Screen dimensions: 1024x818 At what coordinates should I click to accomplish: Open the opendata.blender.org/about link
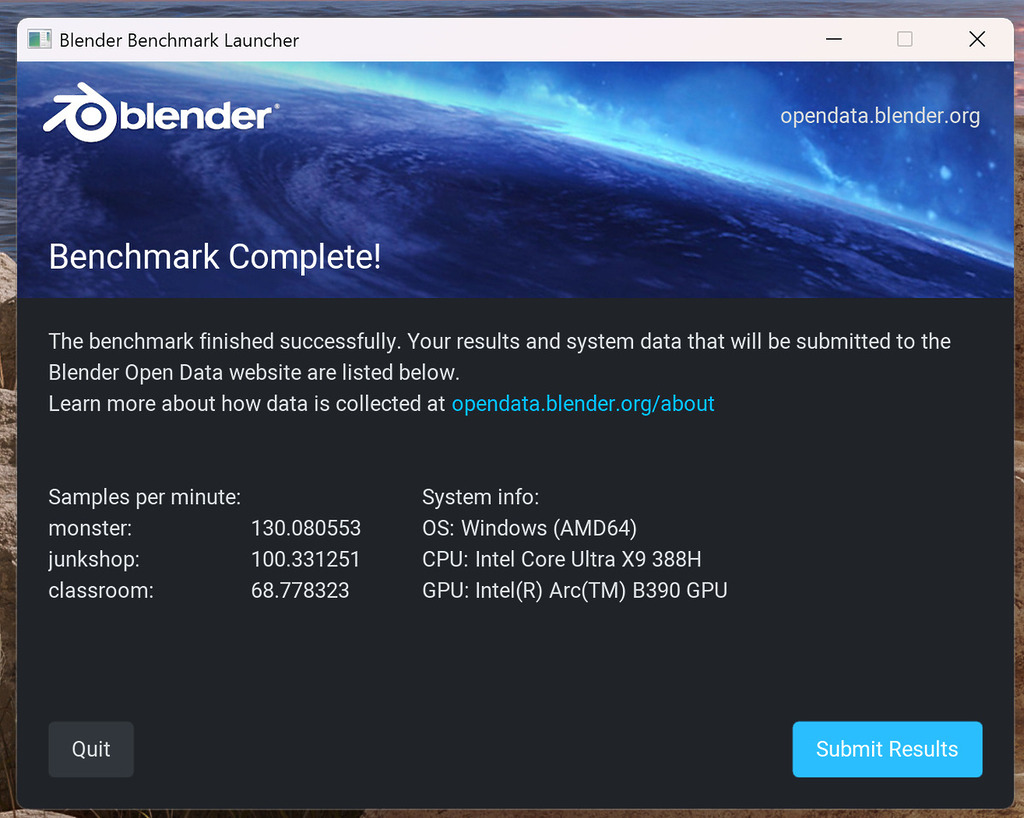583,403
